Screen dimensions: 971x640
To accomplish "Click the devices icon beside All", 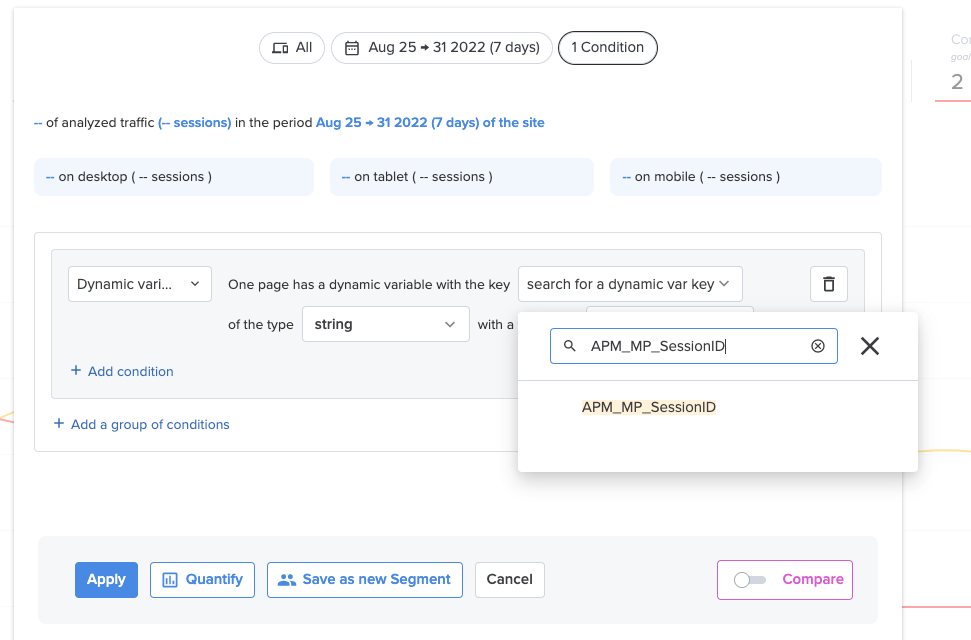I will tap(280, 48).
